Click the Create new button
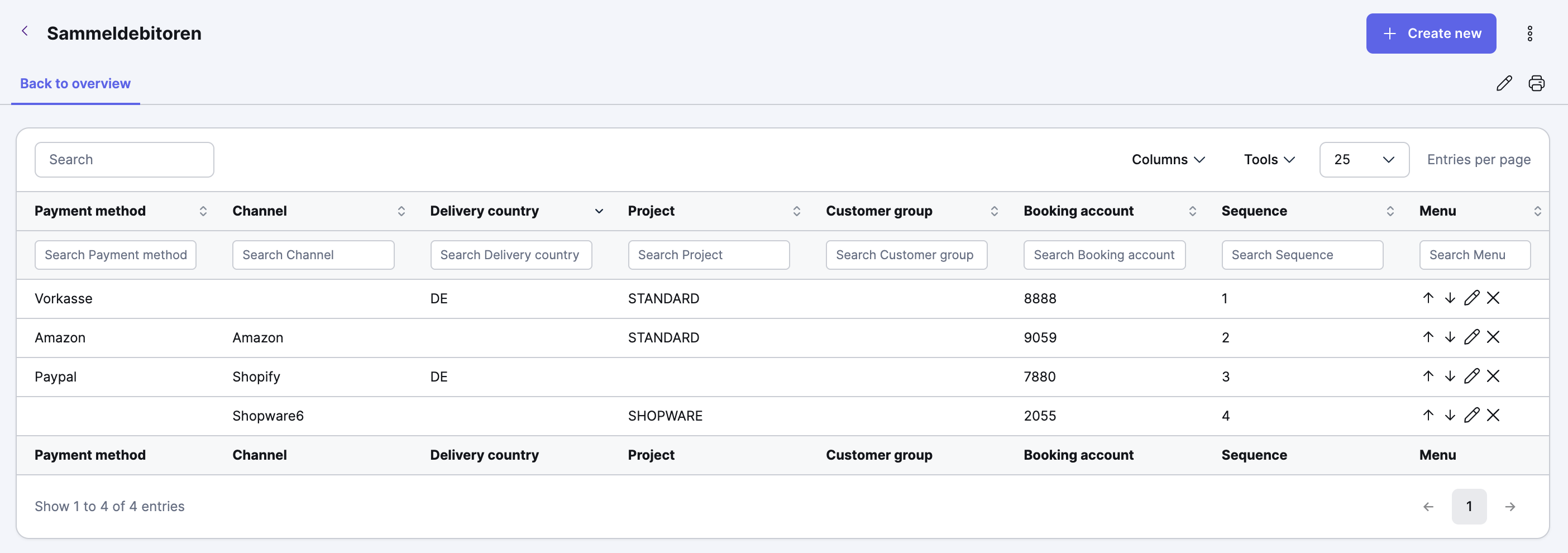This screenshot has width=1568, height=553. (x=1431, y=34)
